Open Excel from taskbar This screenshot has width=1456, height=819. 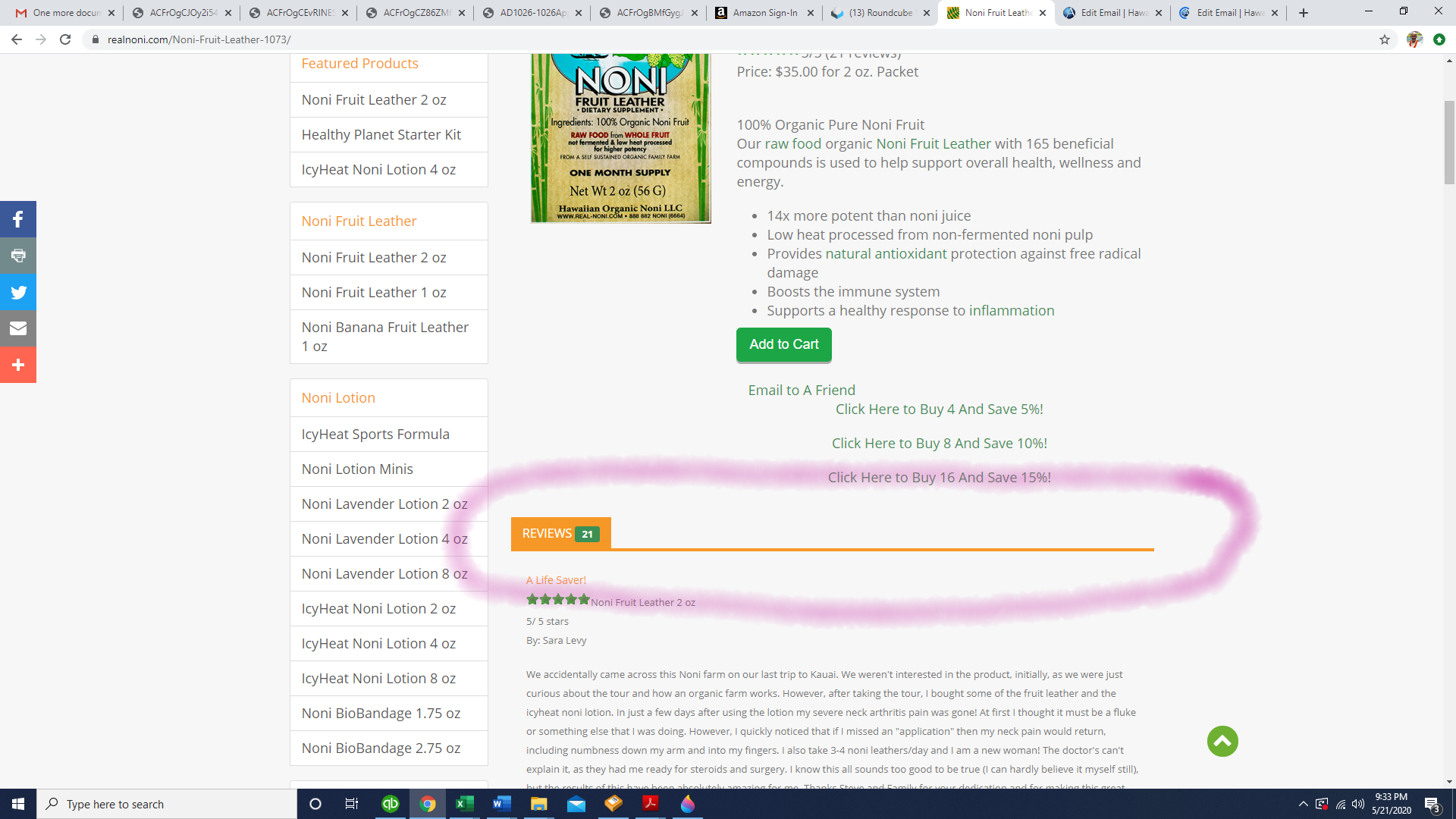(464, 804)
